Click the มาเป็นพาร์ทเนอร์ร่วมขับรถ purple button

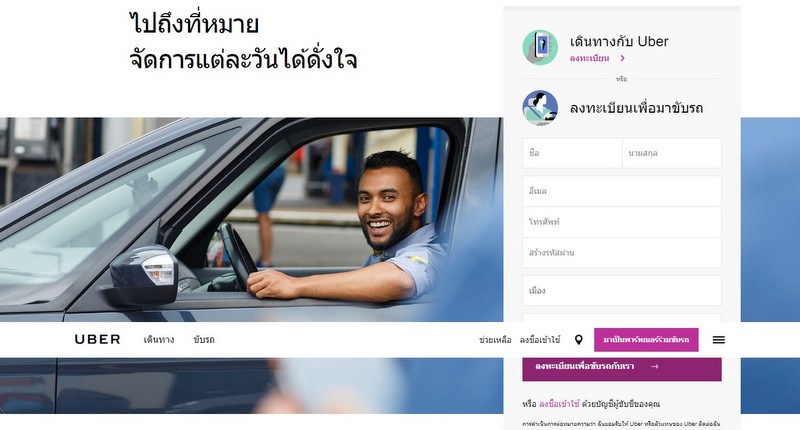pyautogui.click(x=646, y=340)
